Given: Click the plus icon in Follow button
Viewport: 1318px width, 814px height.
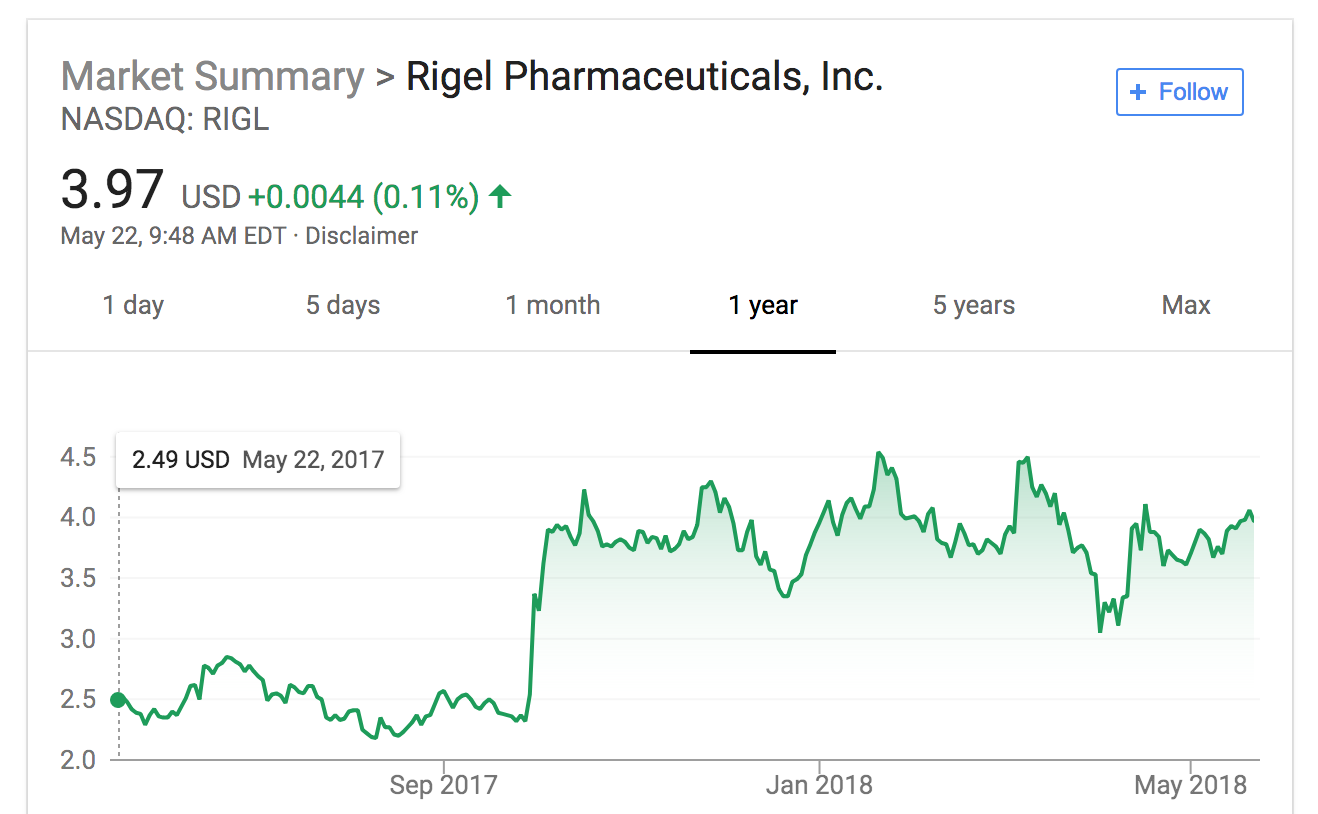Looking at the screenshot, I should [x=1137, y=92].
